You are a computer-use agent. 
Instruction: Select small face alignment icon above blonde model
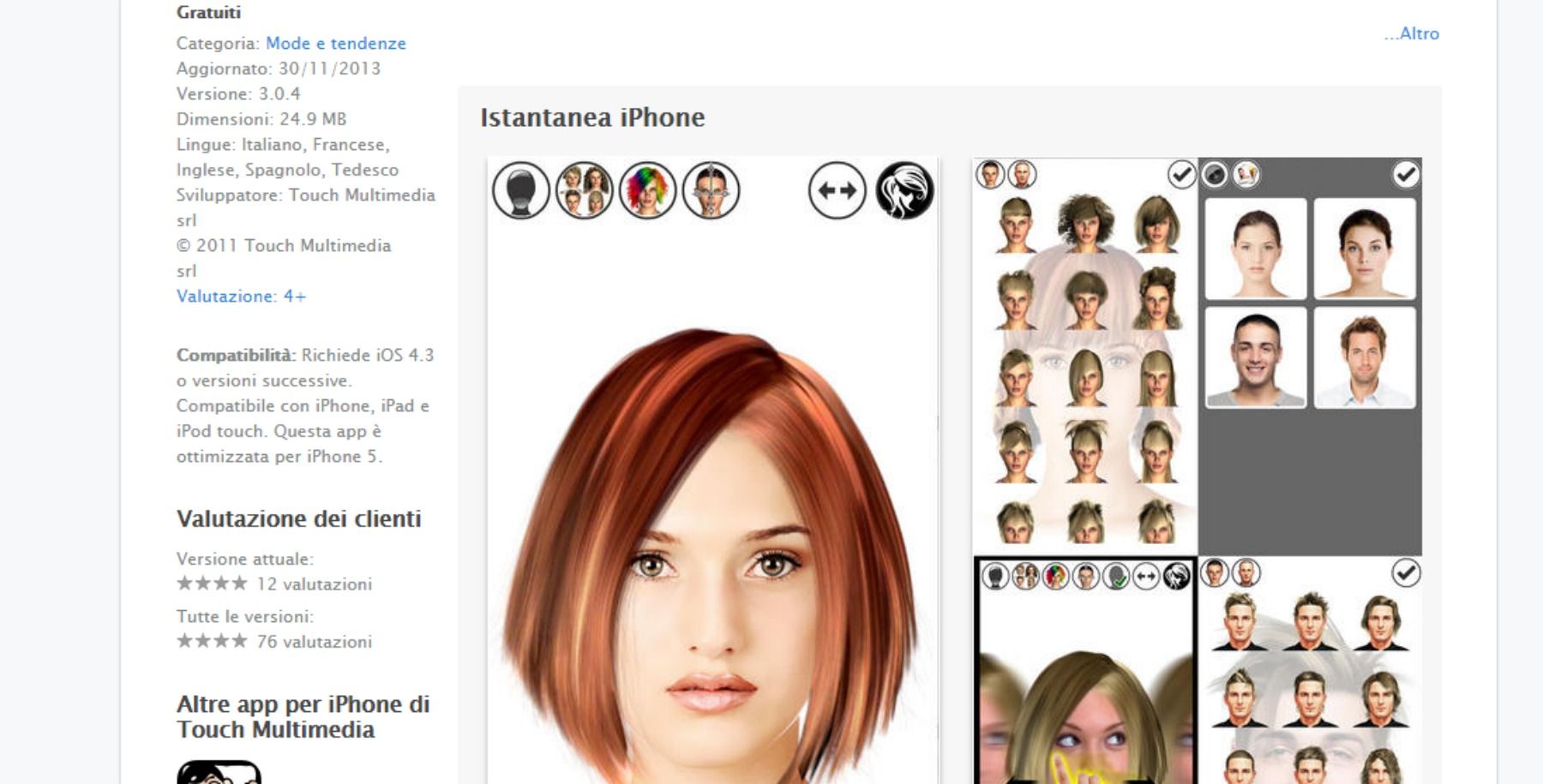coord(1086,576)
